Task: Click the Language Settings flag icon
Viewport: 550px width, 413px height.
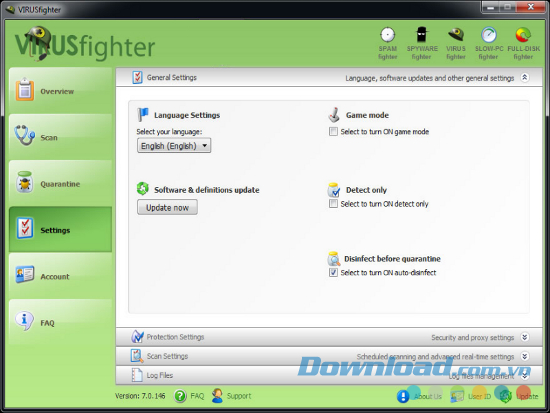Action: 143,114
